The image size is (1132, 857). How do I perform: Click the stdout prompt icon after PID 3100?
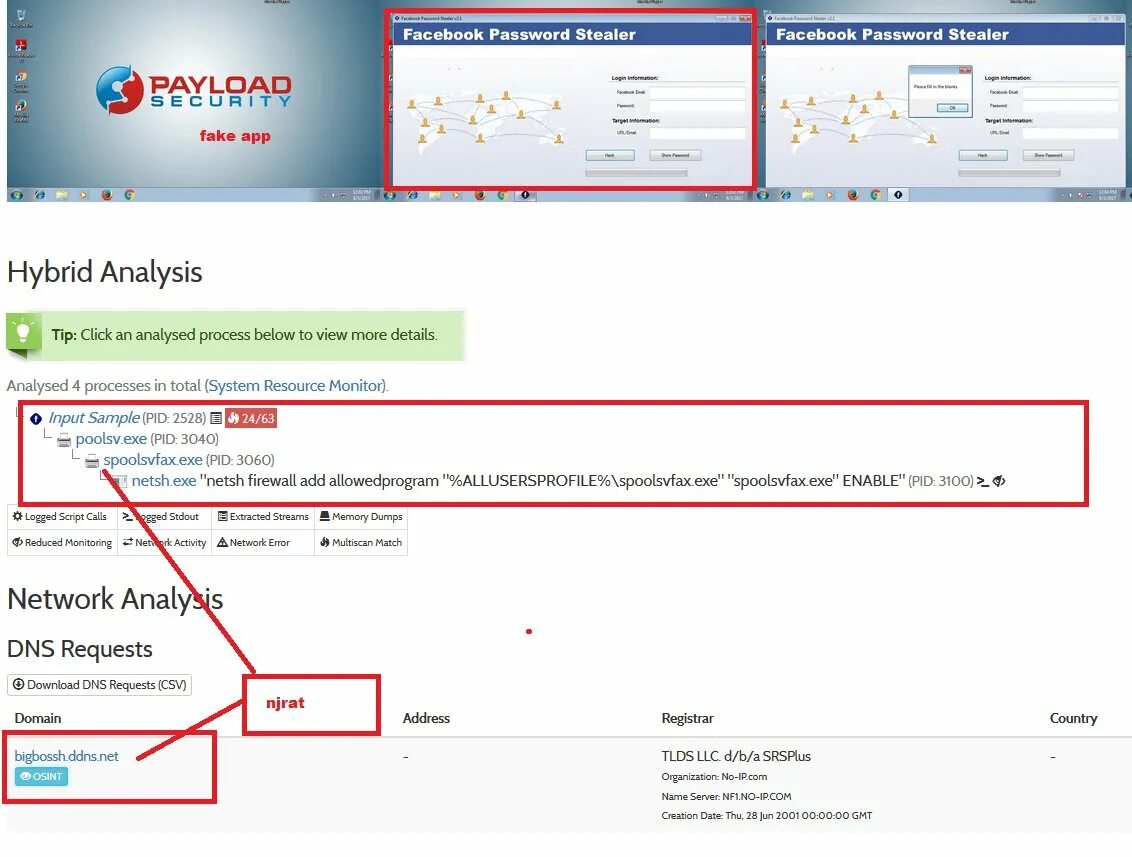tap(983, 481)
